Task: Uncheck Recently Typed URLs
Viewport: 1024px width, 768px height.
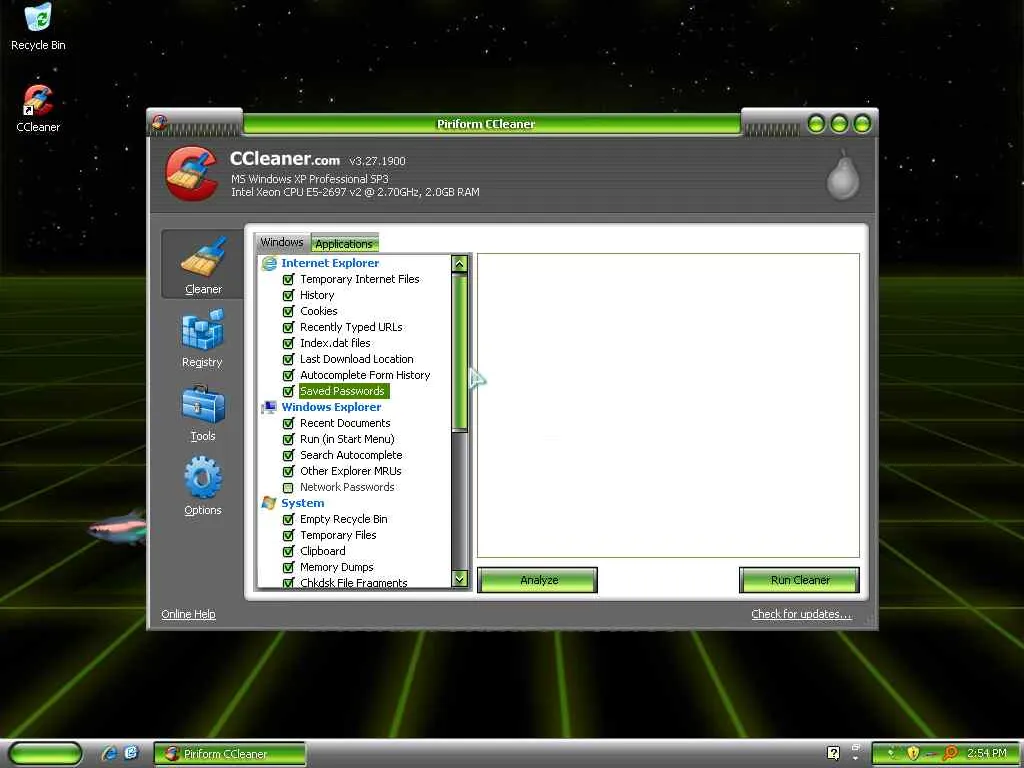Action: pos(288,327)
